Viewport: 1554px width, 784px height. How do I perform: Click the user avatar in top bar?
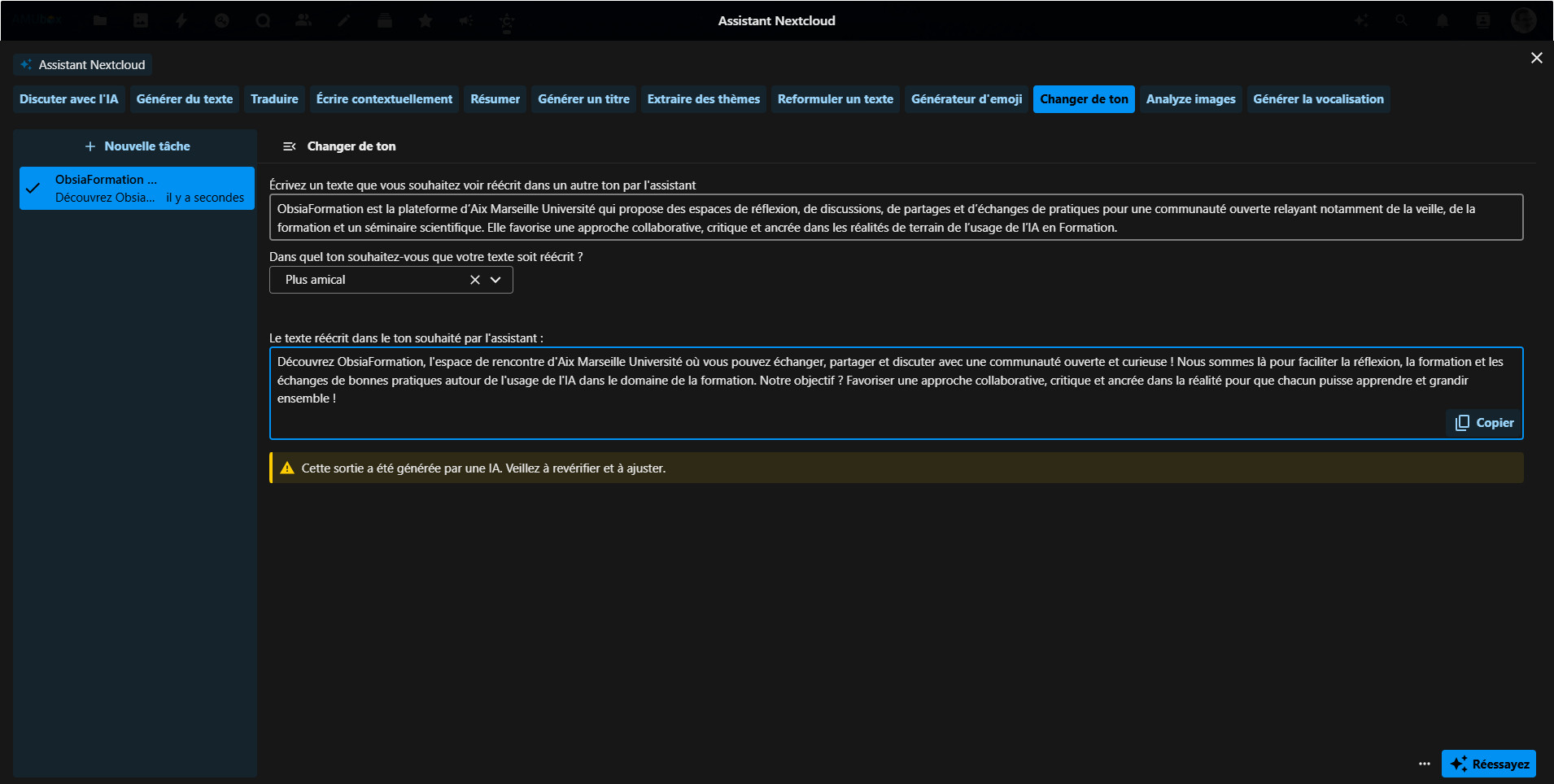[1523, 20]
